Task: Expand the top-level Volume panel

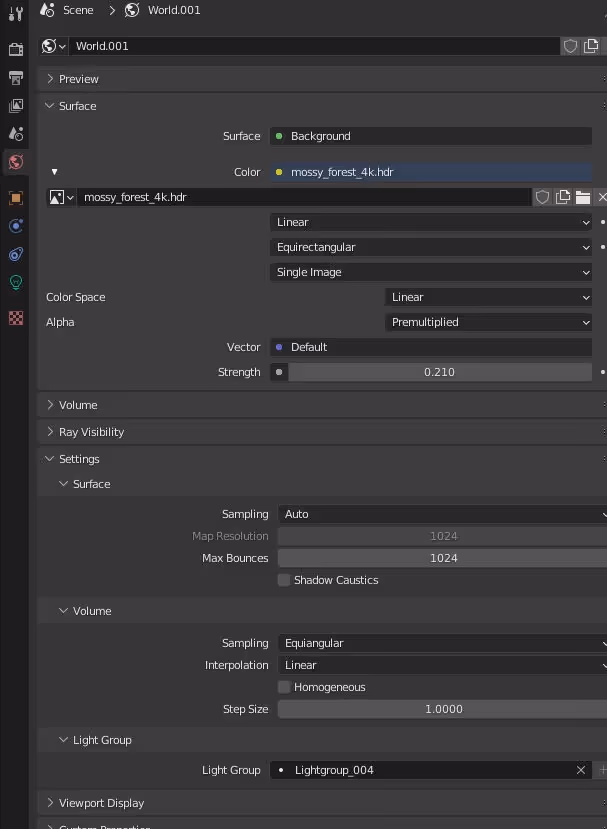Action: point(323,405)
